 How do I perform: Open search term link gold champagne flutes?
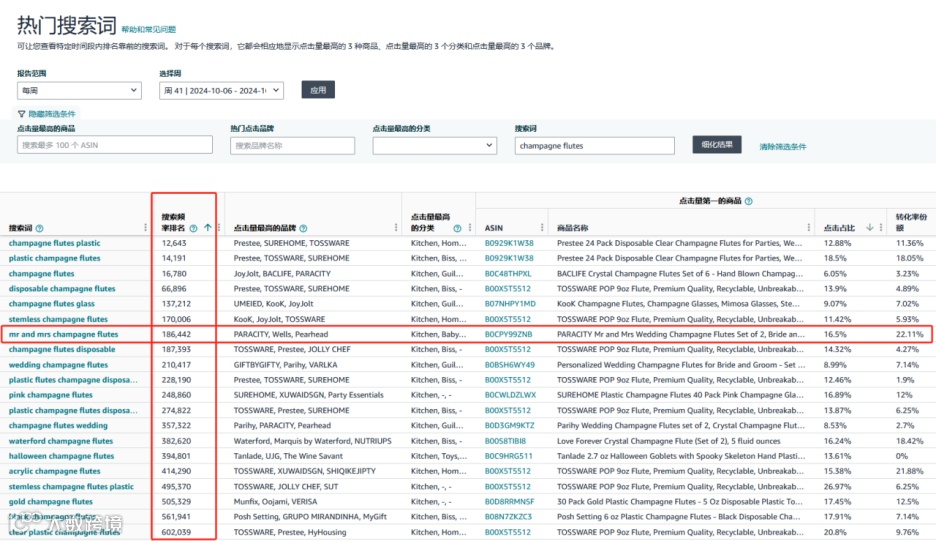[x=51, y=502]
